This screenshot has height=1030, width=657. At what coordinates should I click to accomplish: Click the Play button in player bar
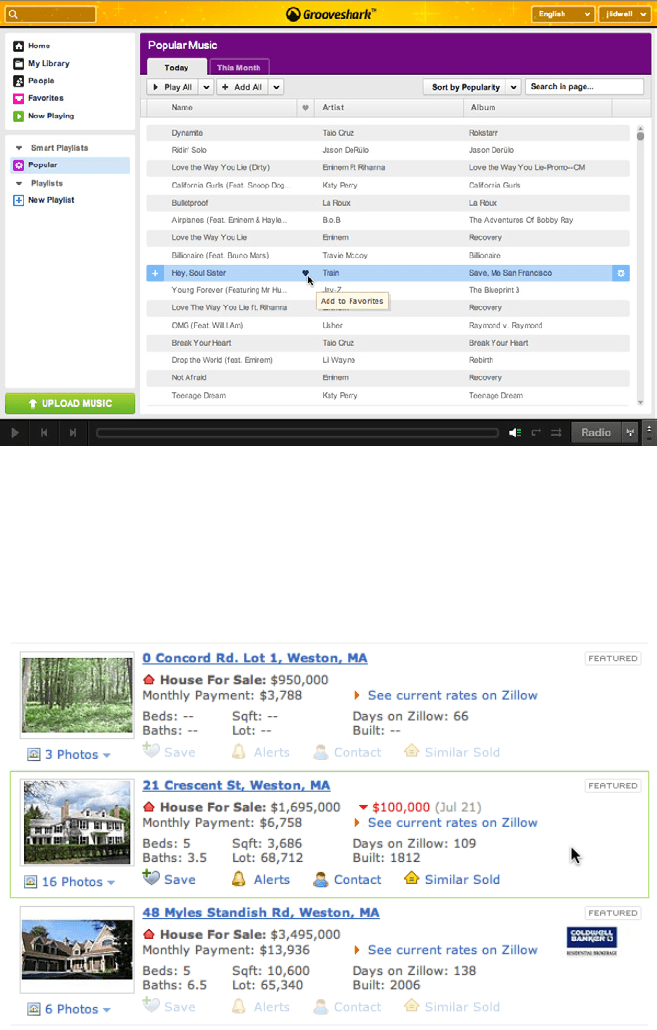tap(14, 432)
